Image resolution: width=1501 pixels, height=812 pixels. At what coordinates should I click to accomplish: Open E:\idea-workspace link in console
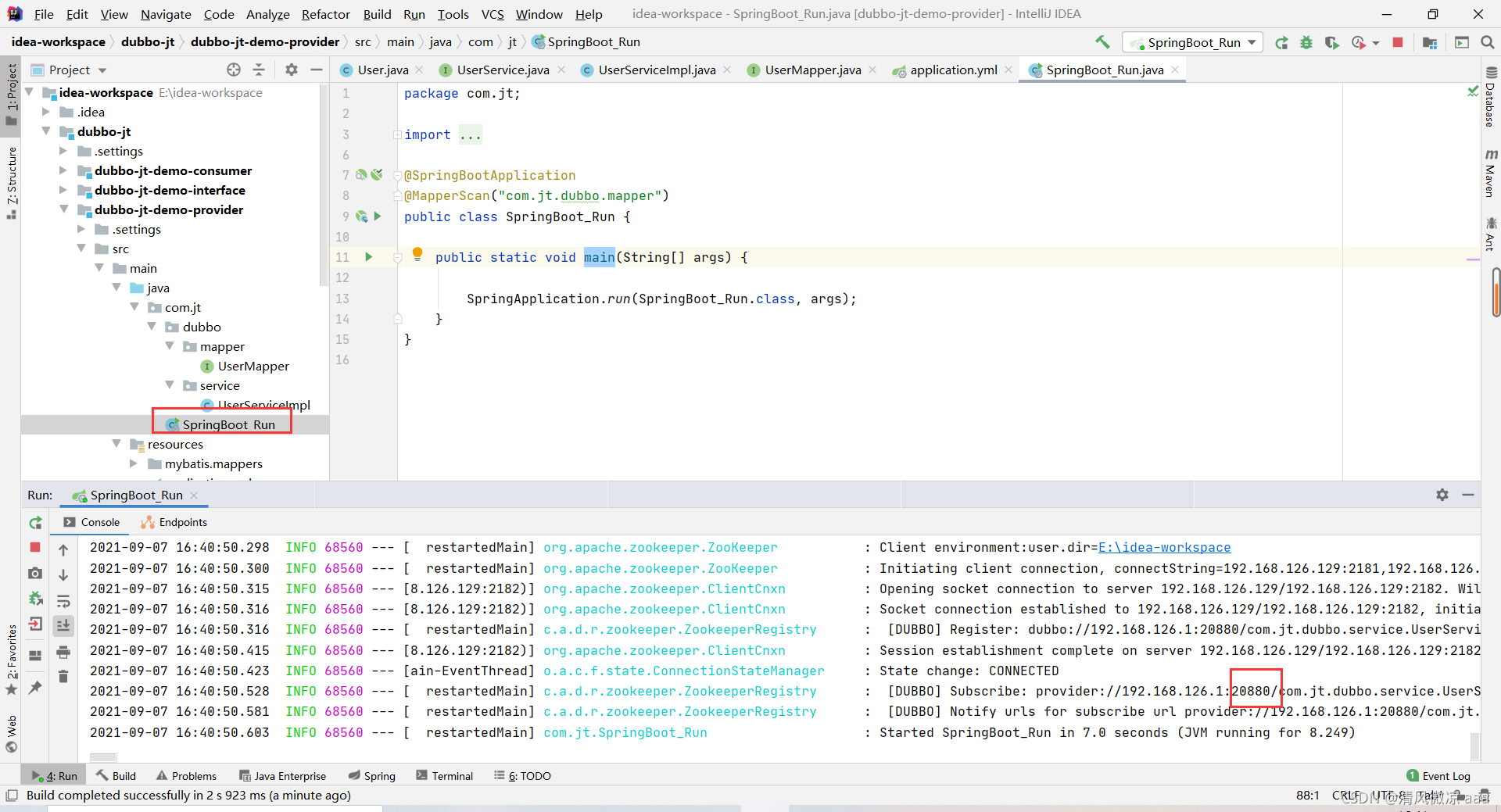coord(1164,547)
